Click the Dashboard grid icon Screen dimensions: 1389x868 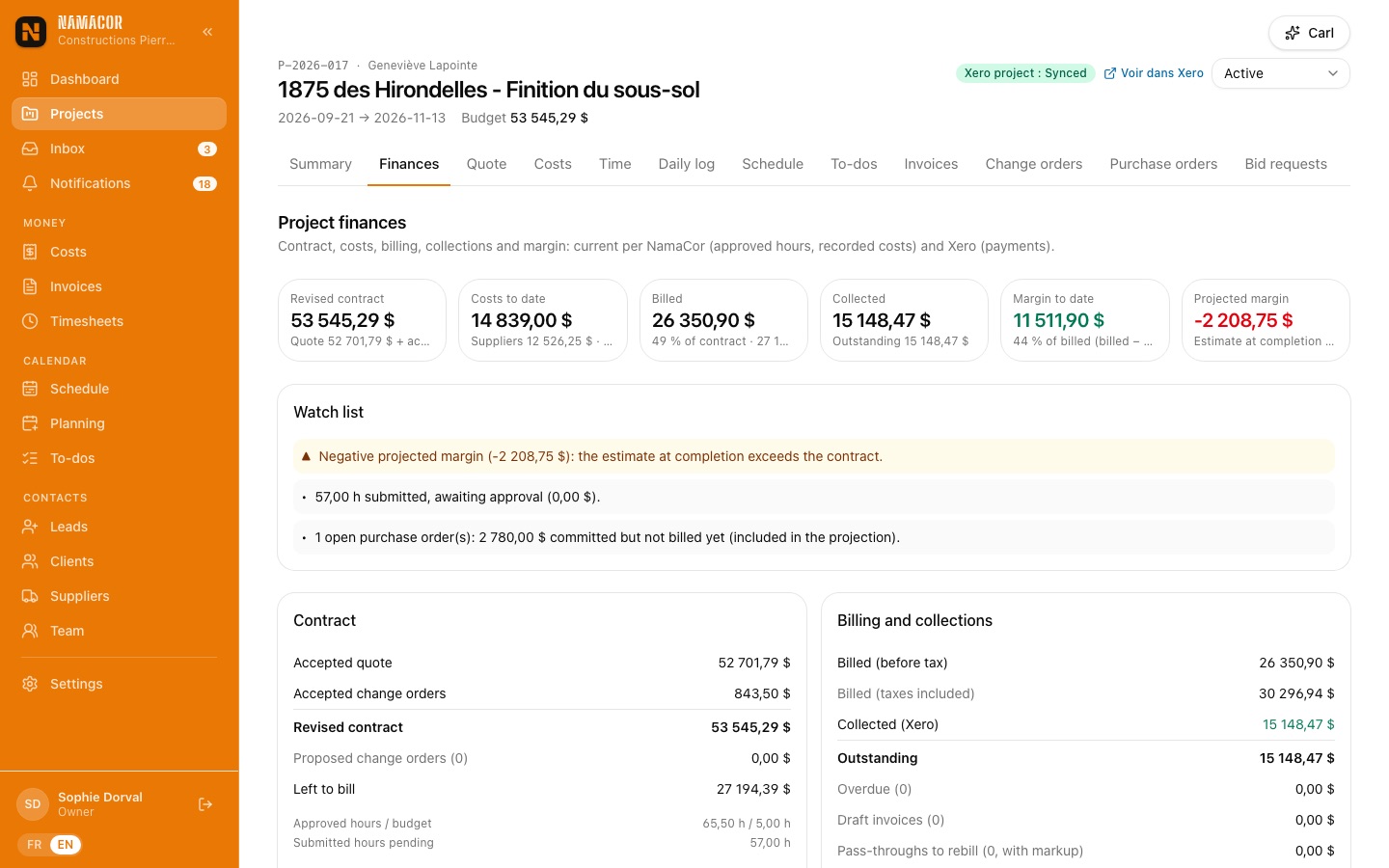(30, 79)
